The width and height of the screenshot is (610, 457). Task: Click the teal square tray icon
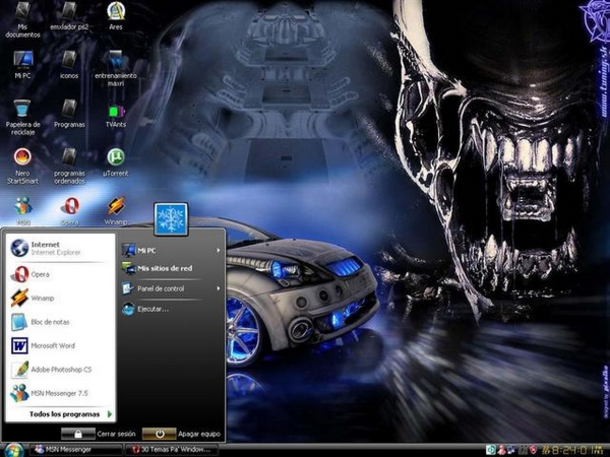(491, 450)
